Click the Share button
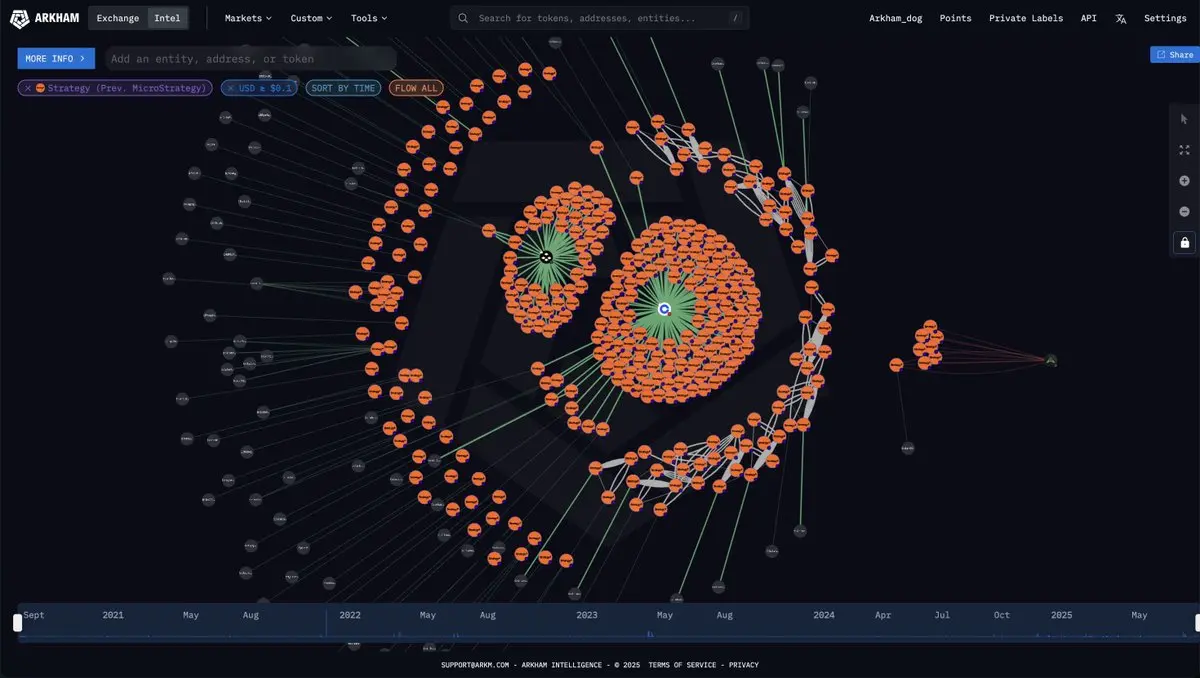Image resolution: width=1200 pixels, height=678 pixels. click(x=1175, y=55)
